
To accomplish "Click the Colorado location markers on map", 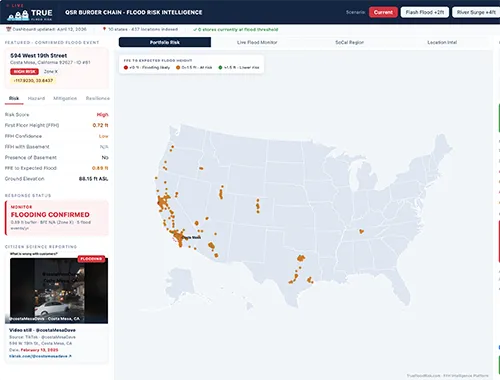I will [258, 206].
